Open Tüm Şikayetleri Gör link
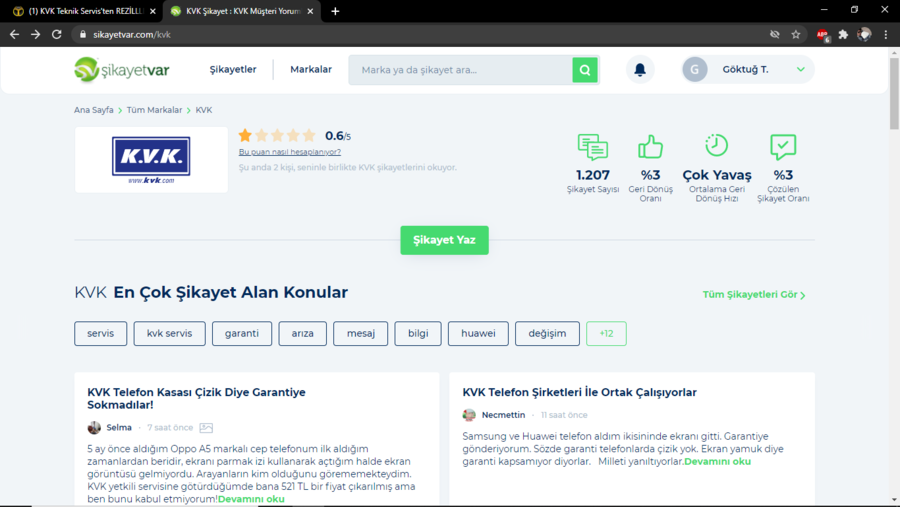The height and width of the screenshot is (507, 900). [x=754, y=295]
